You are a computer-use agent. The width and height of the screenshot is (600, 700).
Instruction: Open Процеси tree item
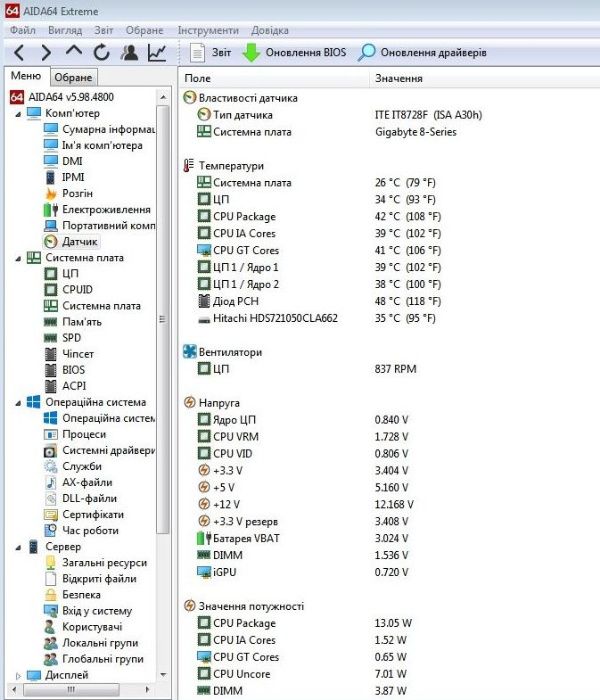(x=75, y=434)
